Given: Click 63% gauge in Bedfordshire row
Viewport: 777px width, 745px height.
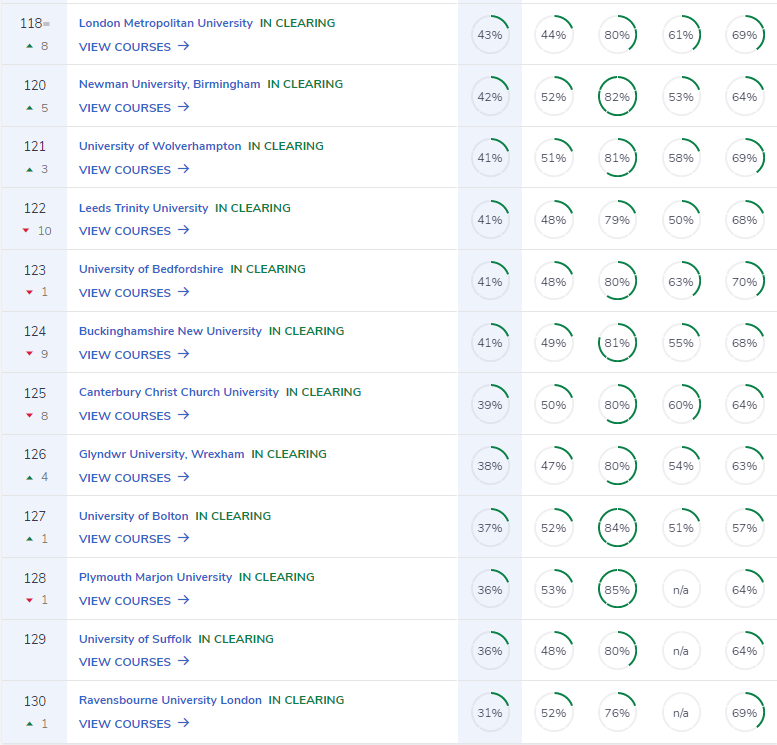Looking at the screenshot, I should pyautogui.click(x=681, y=281).
